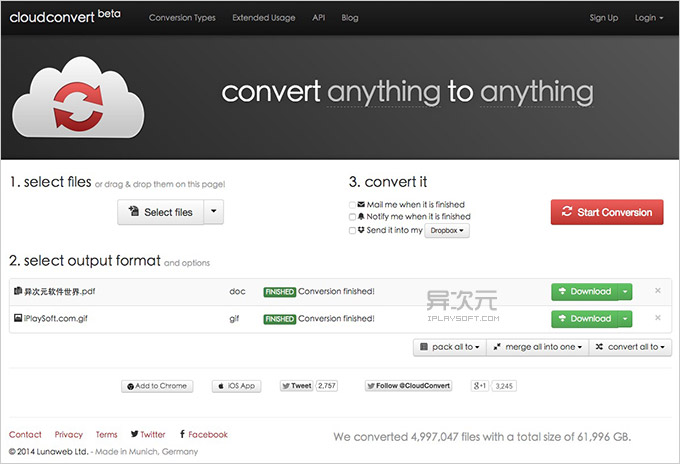Click the image file icon beside iPlaySoft.com.gif
Image resolution: width=680 pixels, height=464 pixels.
click(18, 318)
